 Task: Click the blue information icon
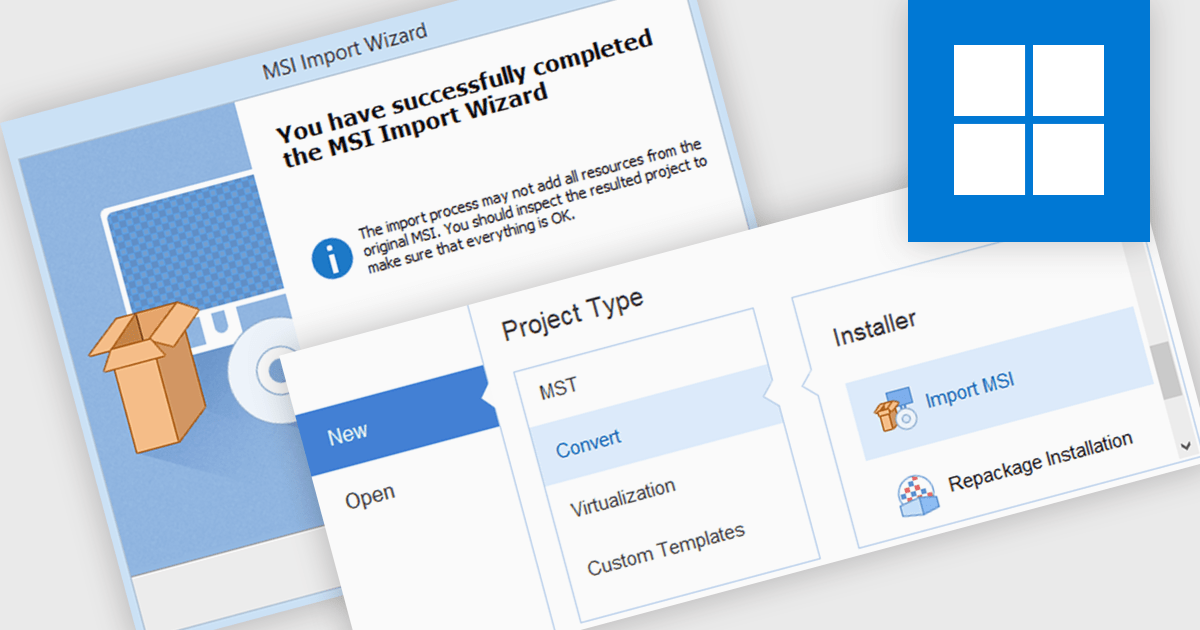(333, 257)
